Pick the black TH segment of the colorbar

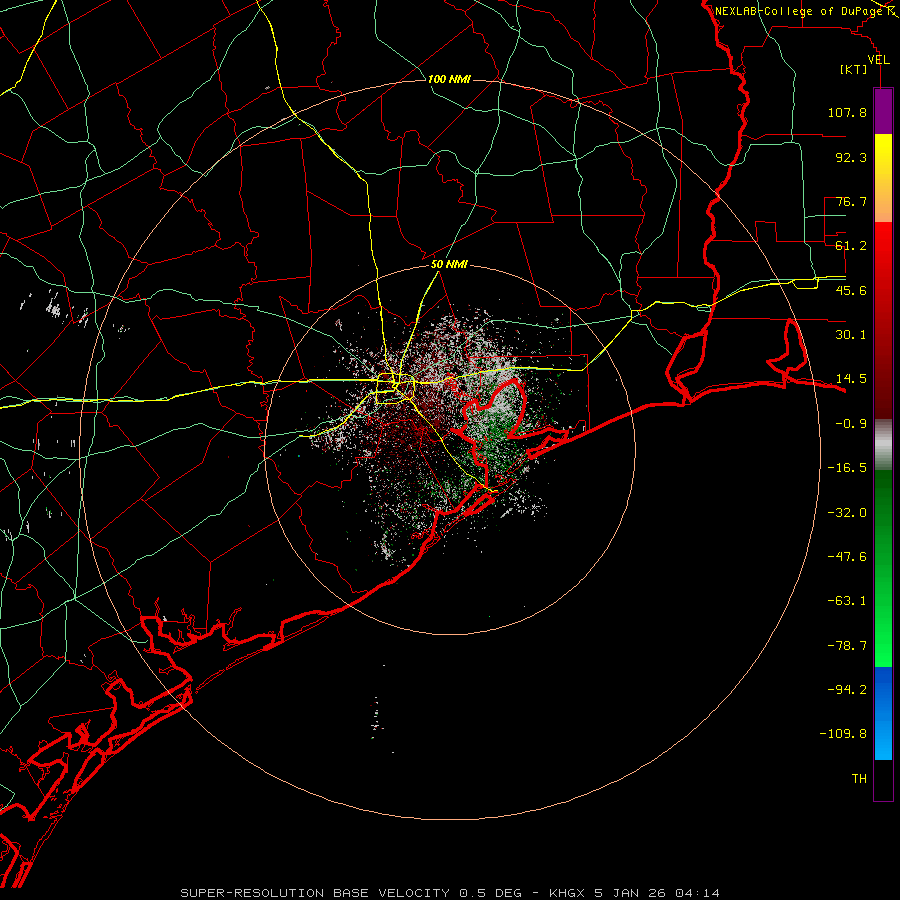883,780
